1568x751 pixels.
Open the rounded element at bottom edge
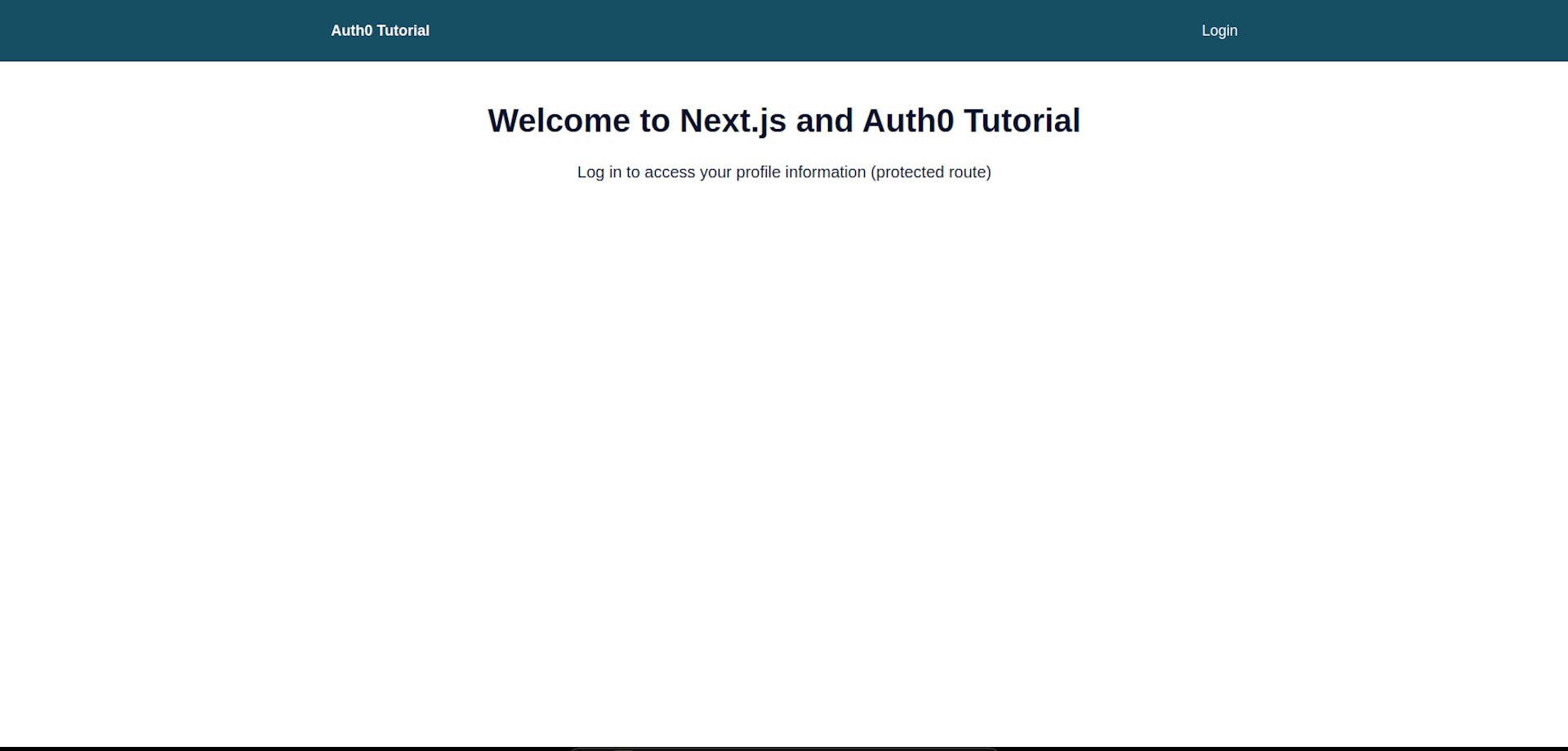pos(783,747)
